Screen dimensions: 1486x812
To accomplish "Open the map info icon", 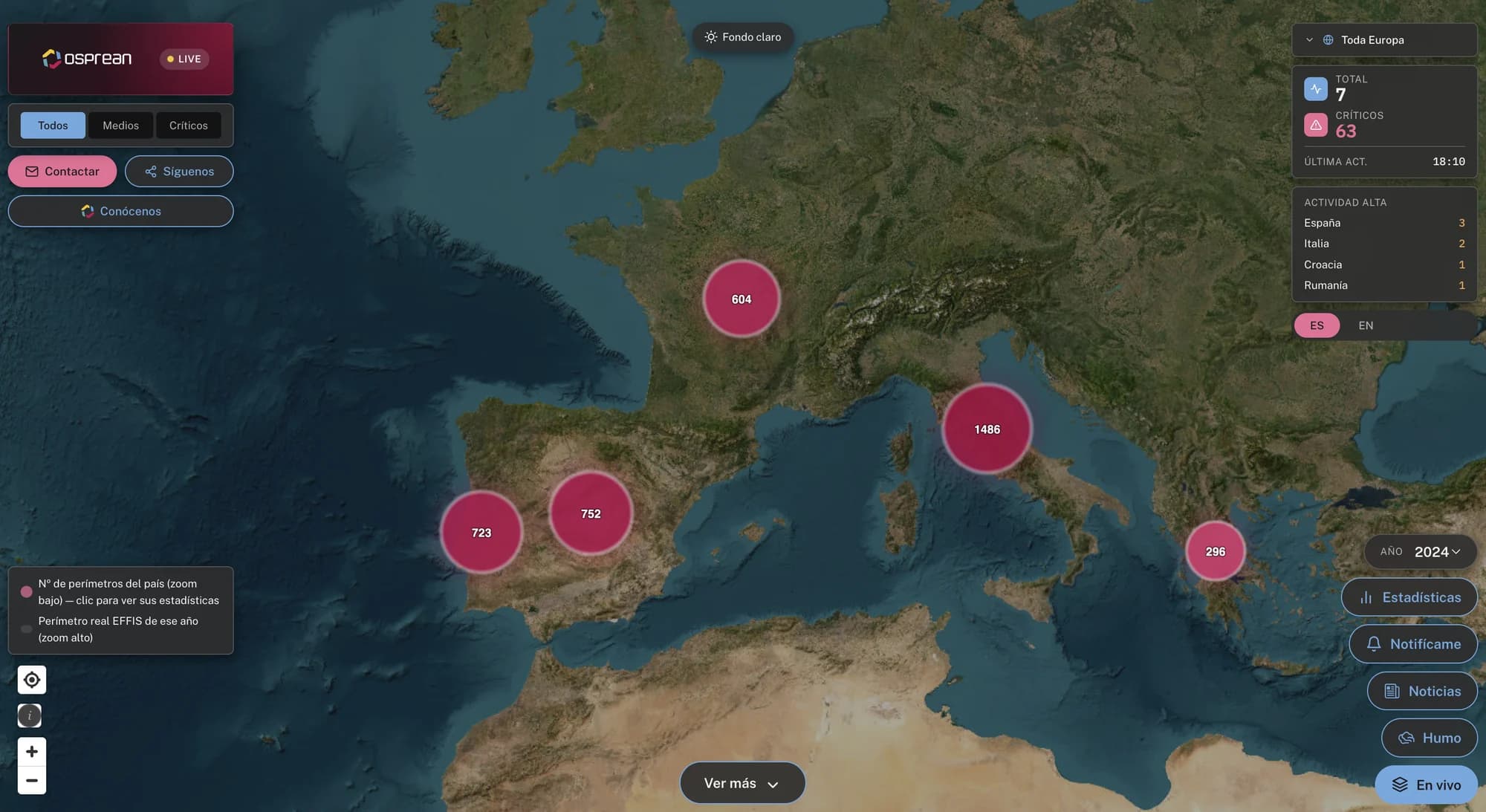I will pyautogui.click(x=30, y=715).
